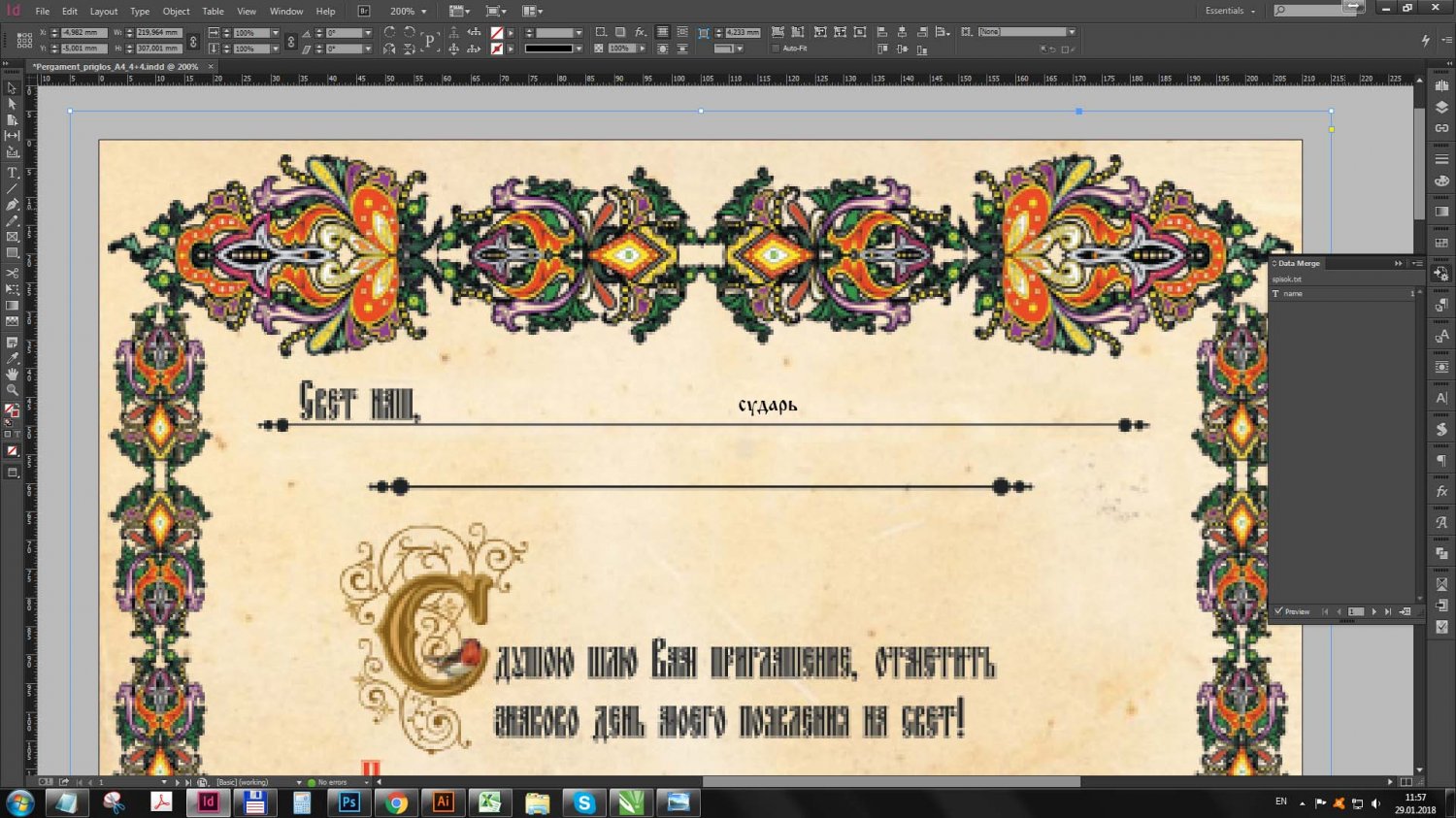
Task: Select the Scissors tool
Action: pos(13,274)
